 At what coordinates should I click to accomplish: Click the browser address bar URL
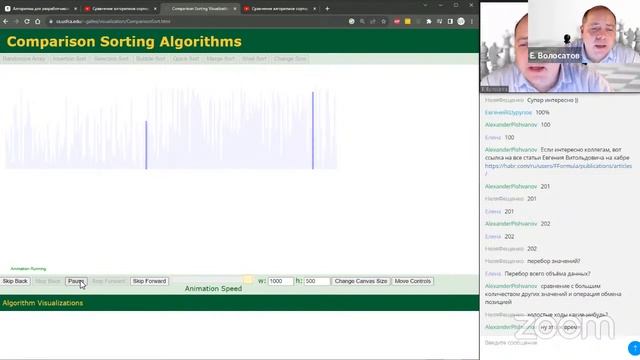[113, 21]
